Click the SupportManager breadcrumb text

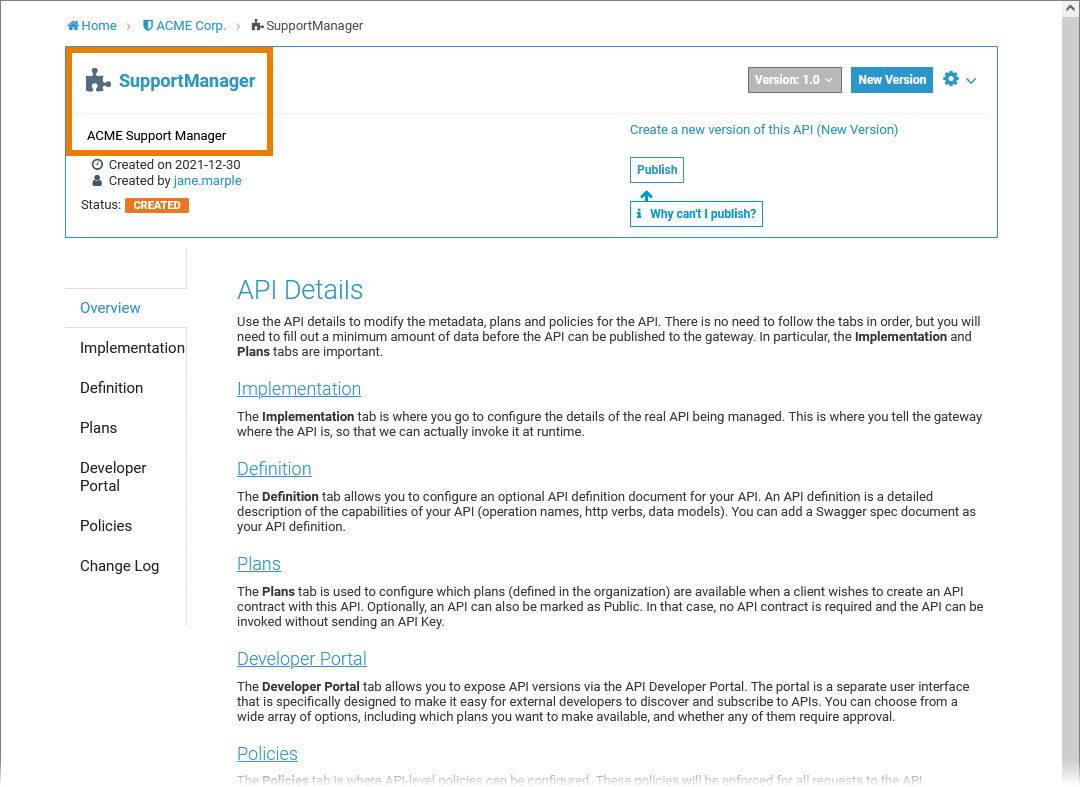click(x=314, y=25)
